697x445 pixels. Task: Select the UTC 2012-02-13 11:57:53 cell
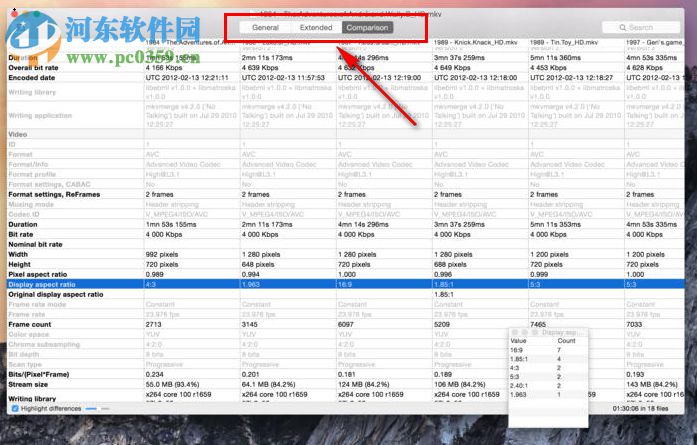tap(283, 77)
